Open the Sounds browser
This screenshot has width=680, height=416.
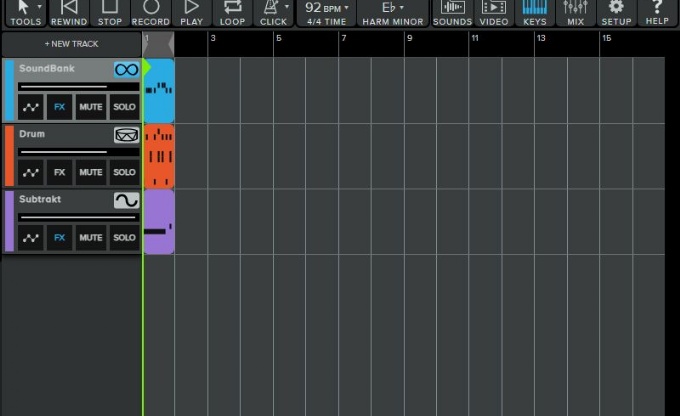[x=453, y=12]
